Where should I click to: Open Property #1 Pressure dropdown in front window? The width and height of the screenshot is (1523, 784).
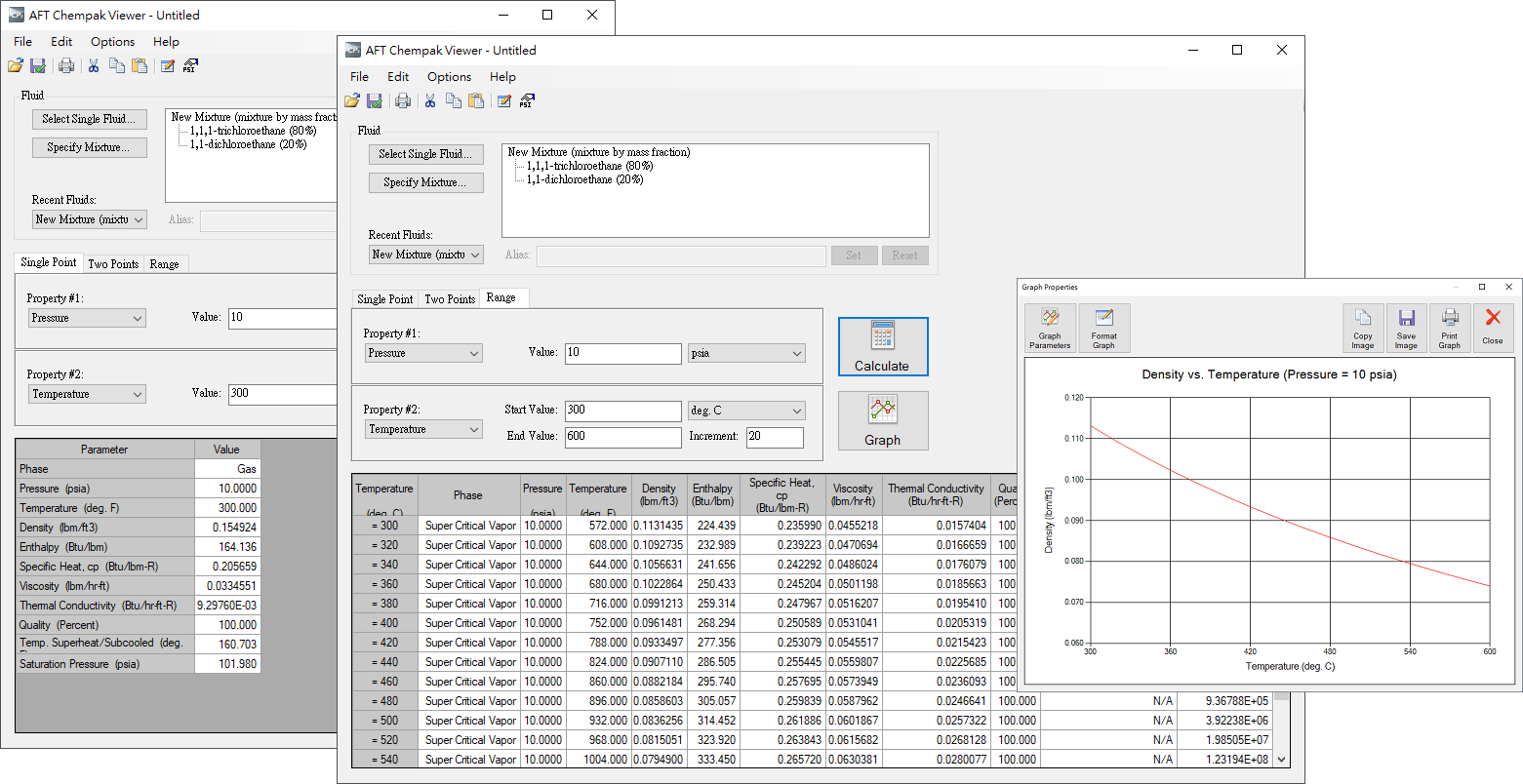click(424, 353)
